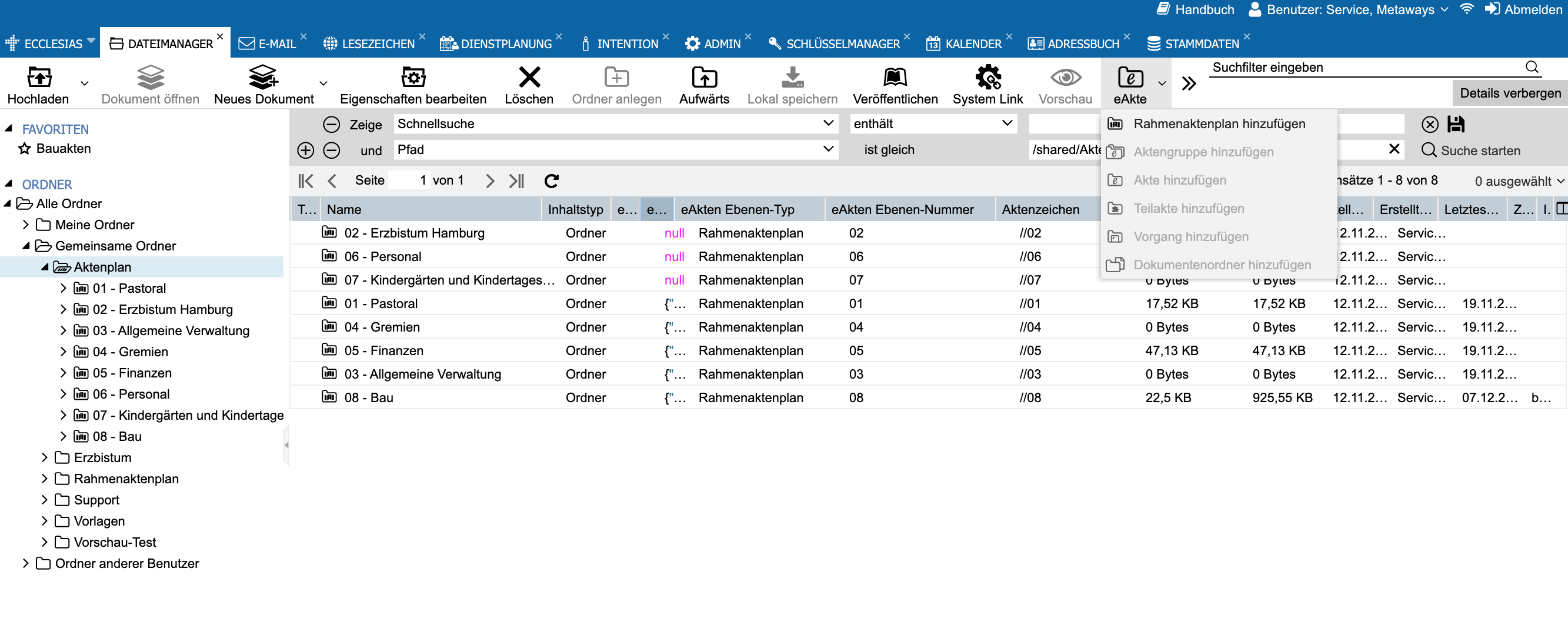This screenshot has width=1568, height=642.
Task: Refresh the file list
Action: click(552, 180)
